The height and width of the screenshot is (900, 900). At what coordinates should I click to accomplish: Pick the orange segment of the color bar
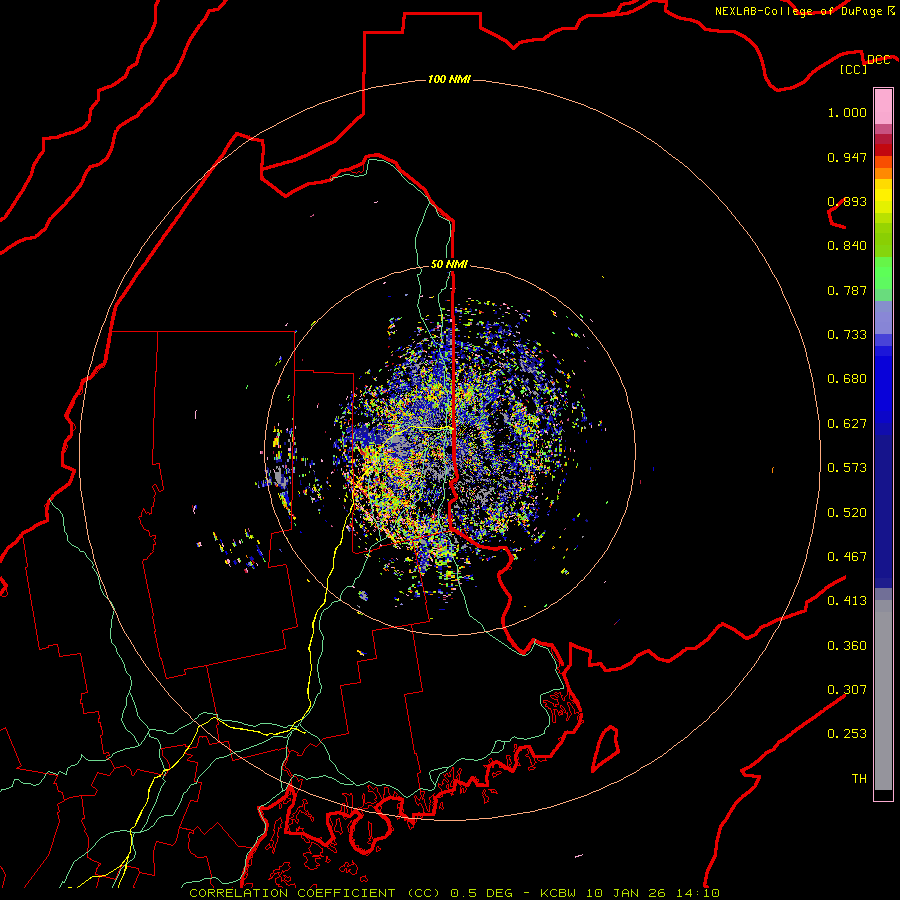pyautogui.click(x=883, y=173)
